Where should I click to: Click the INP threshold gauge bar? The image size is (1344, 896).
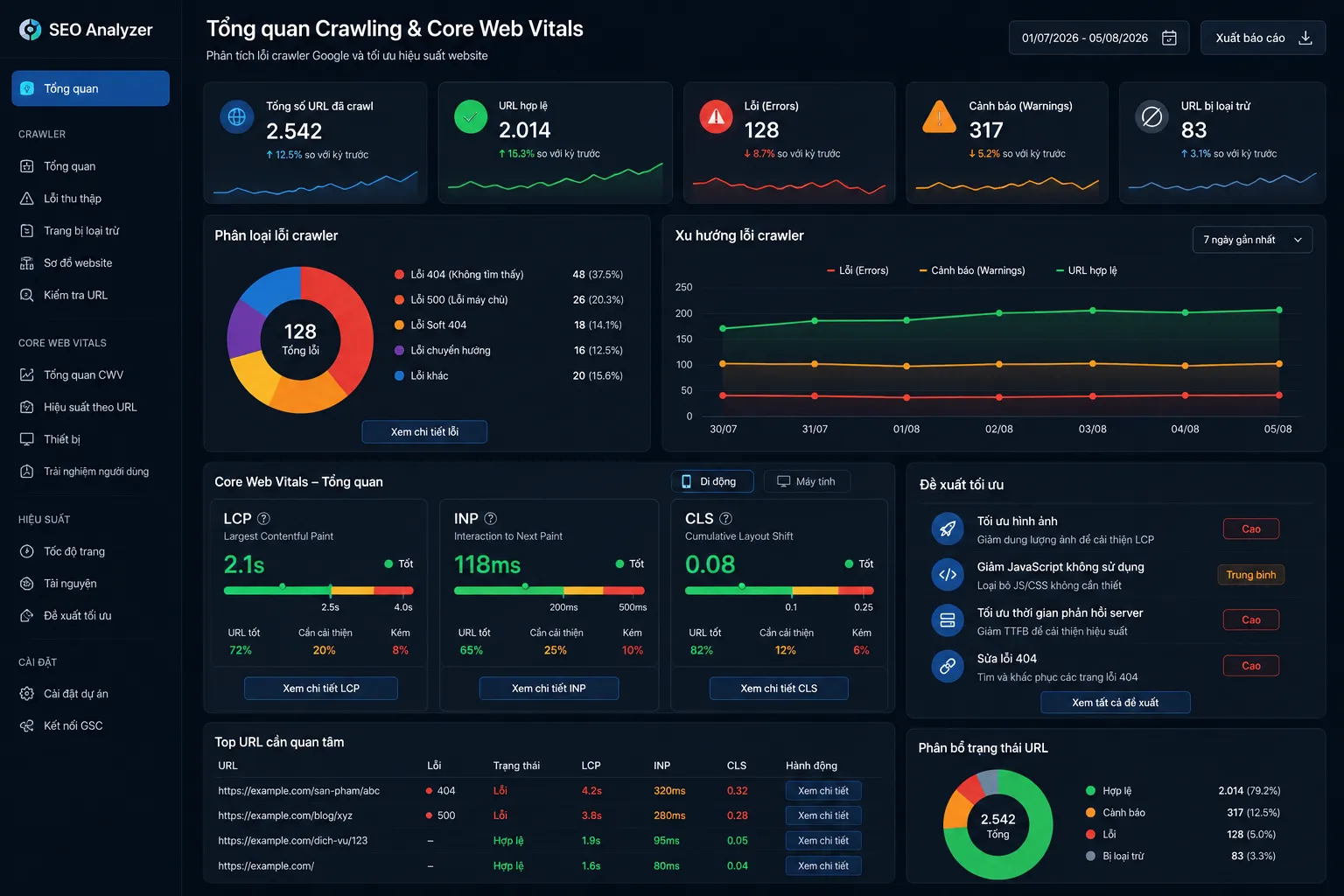tap(549, 591)
